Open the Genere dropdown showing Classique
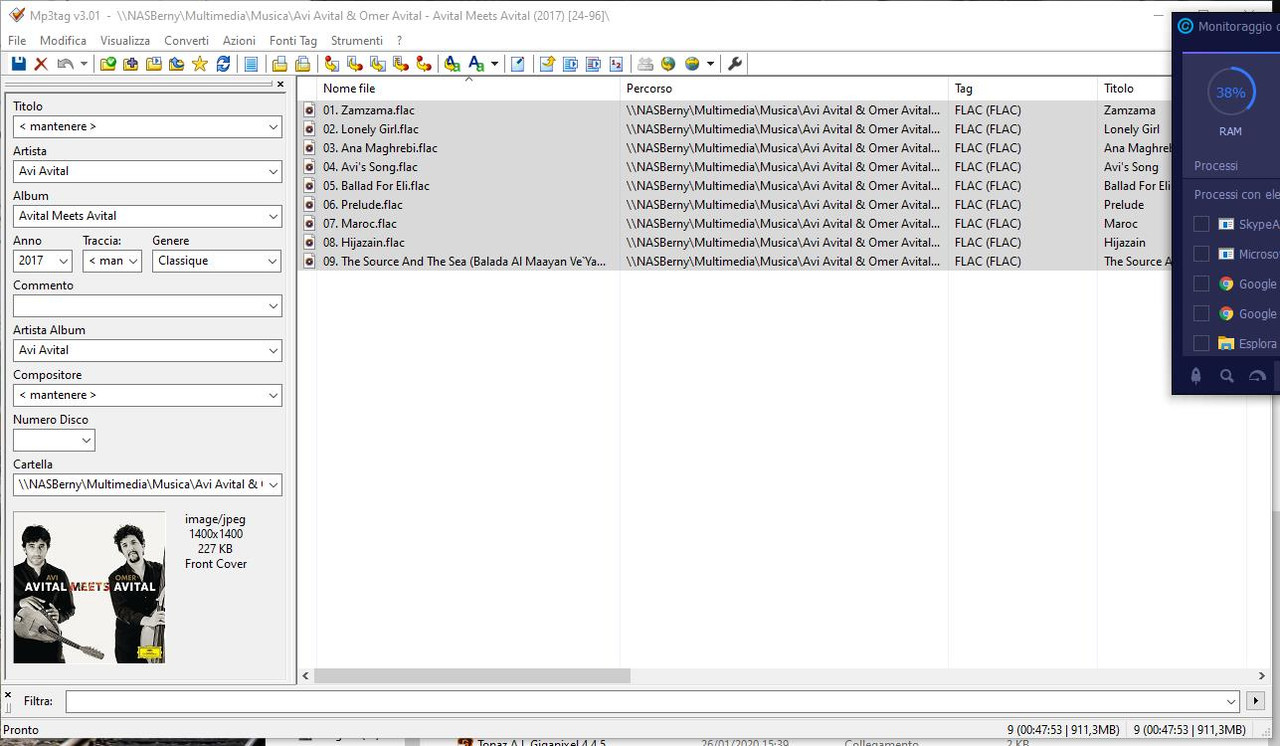This screenshot has width=1280, height=746. pos(273,261)
